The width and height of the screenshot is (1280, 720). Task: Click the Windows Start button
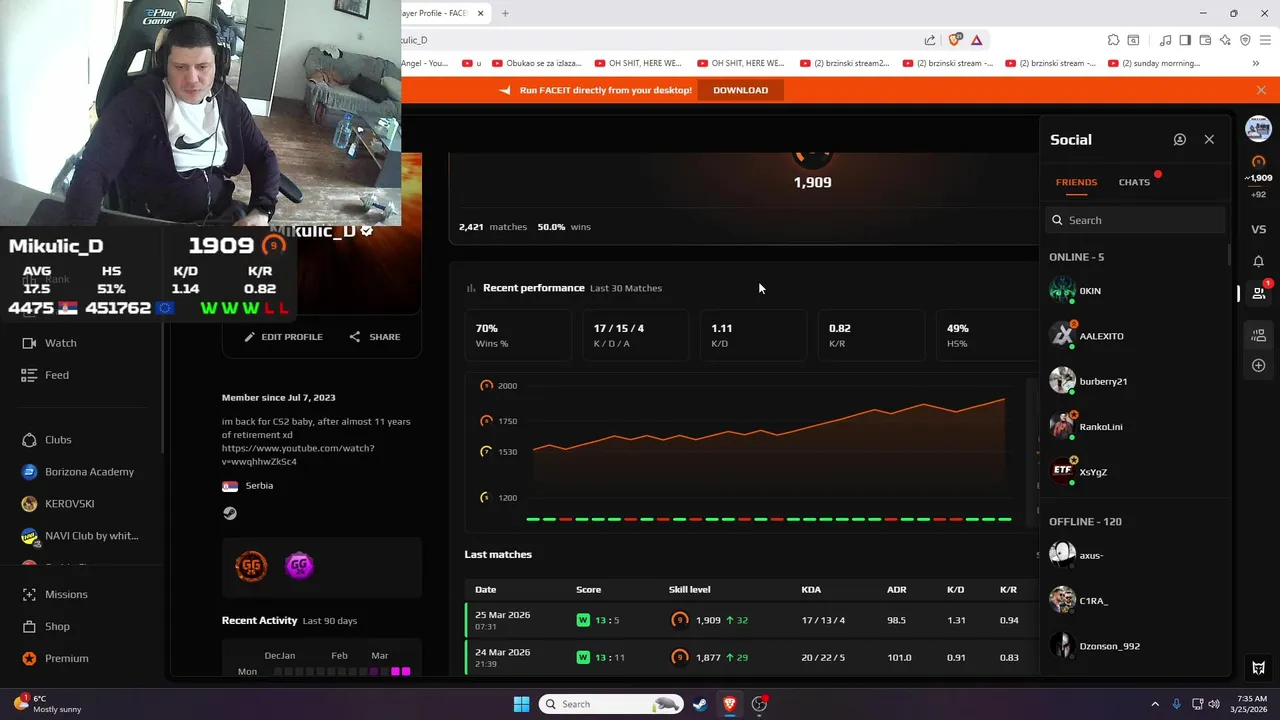coord(521,704)
